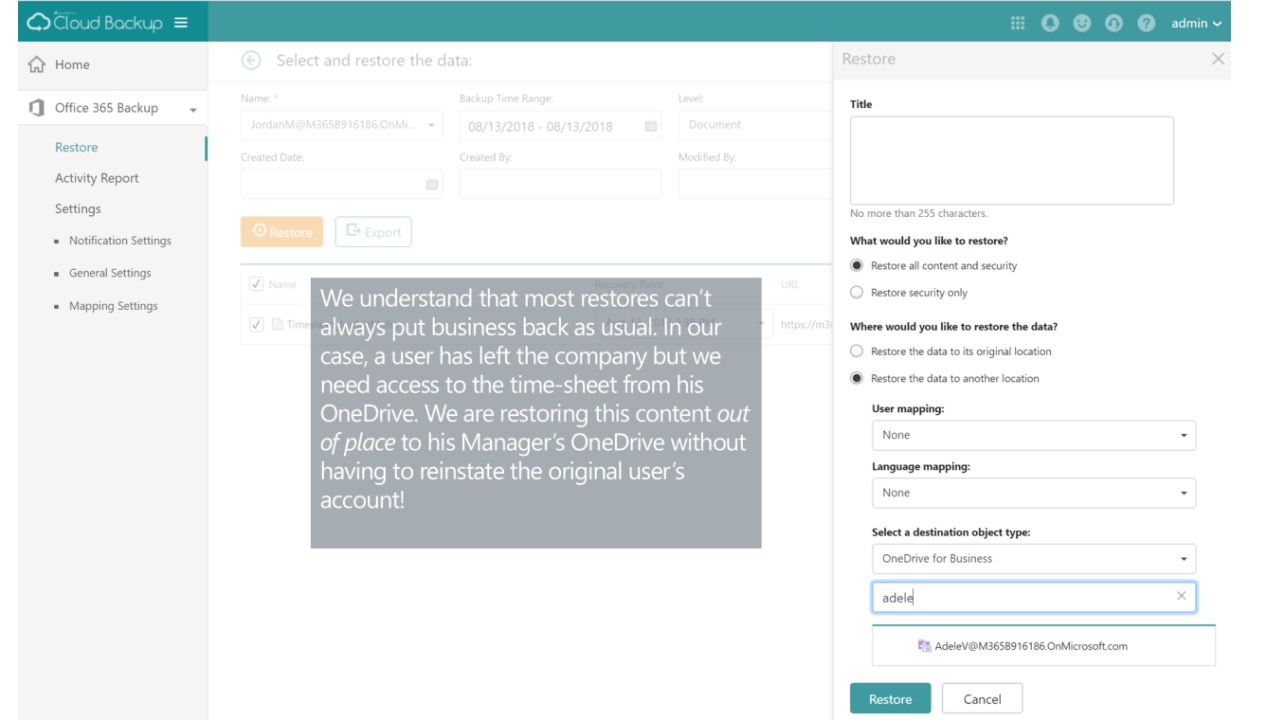Open Activity Report page
This screenshot has height=720, width=1280.
tap(97, 178)
